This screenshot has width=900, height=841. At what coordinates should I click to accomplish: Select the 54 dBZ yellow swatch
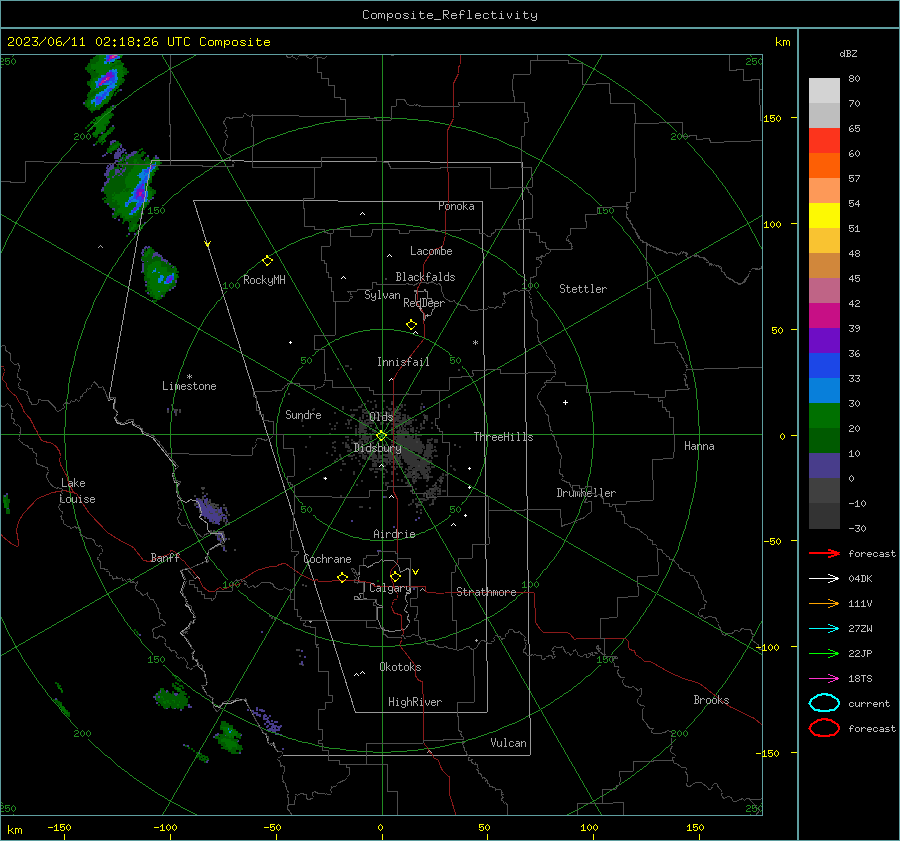(824, 215)
